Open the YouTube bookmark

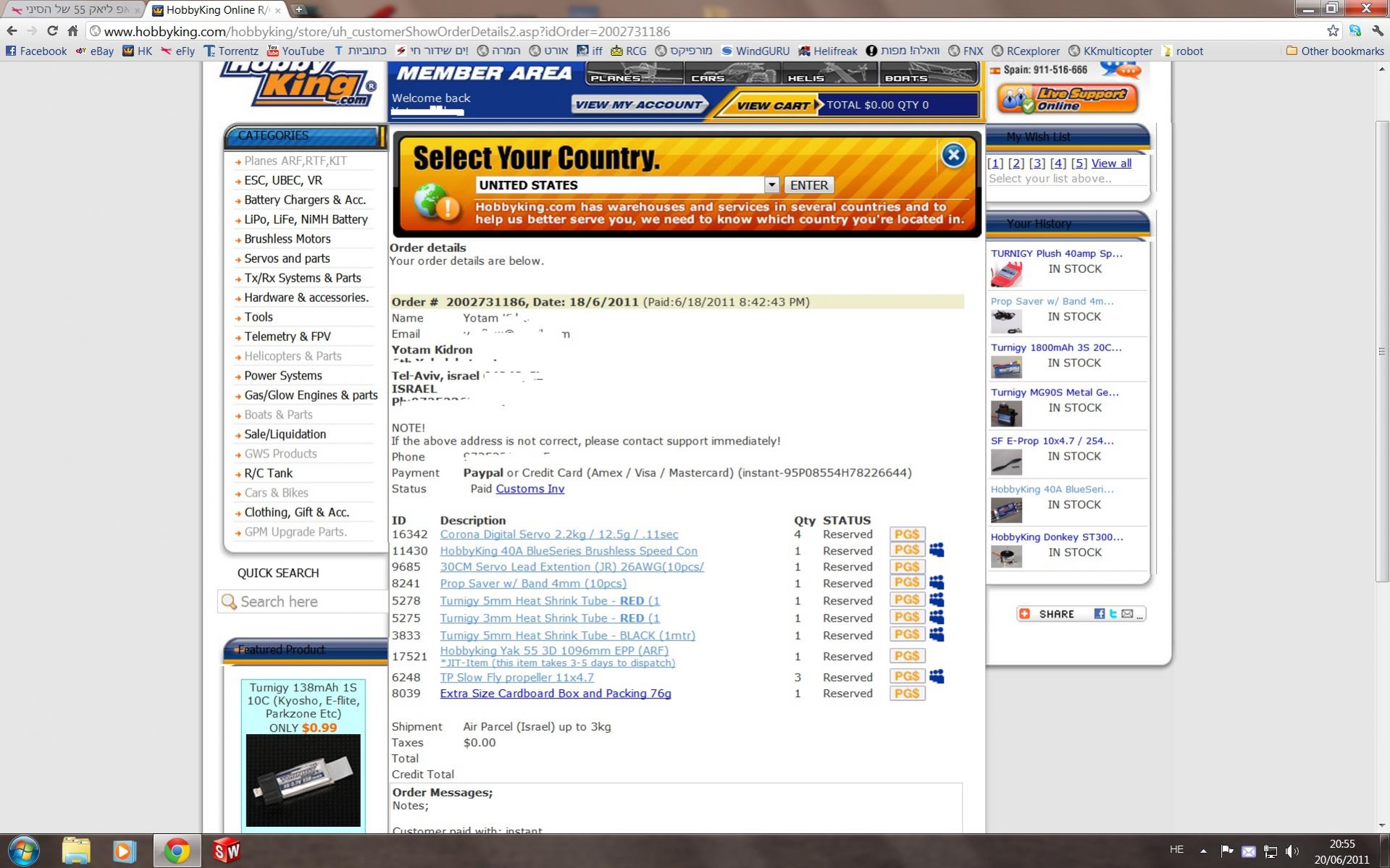click(296, 51)
